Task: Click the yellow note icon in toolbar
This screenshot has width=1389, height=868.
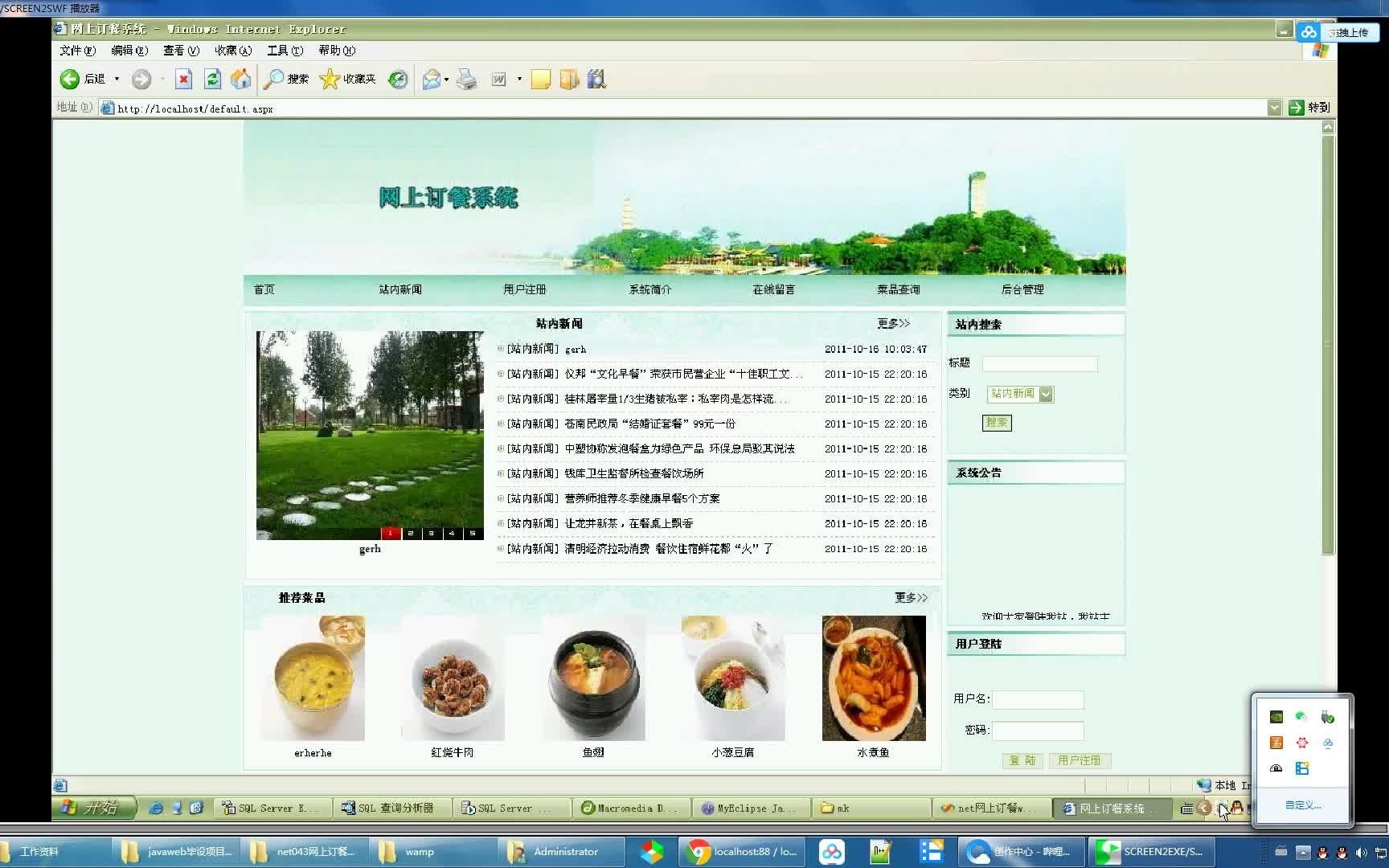Action: point(541,79)
